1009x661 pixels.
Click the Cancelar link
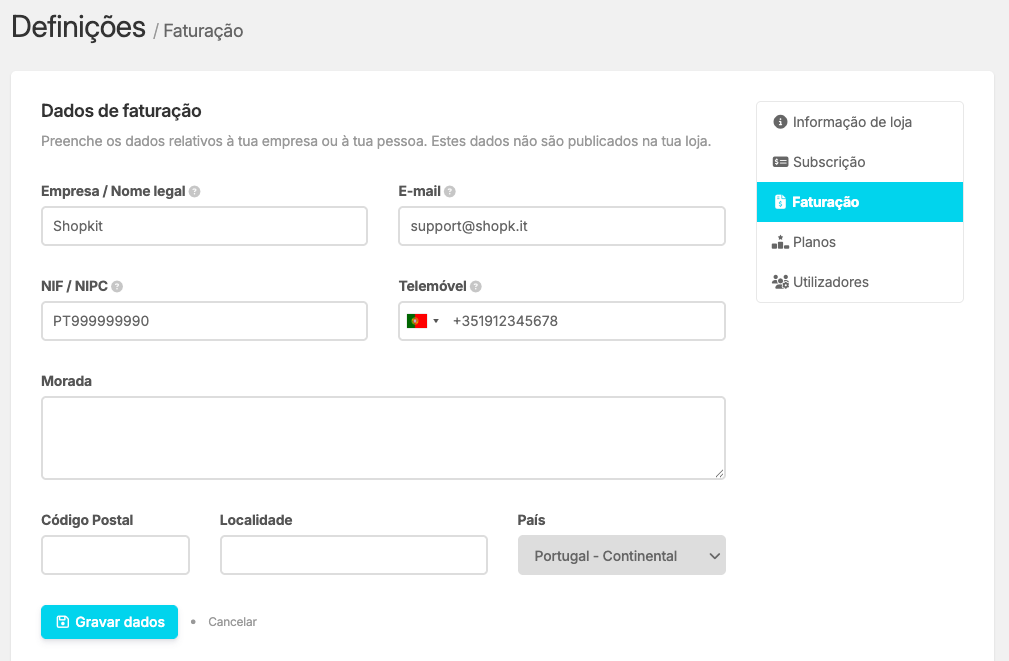point(232,622)
